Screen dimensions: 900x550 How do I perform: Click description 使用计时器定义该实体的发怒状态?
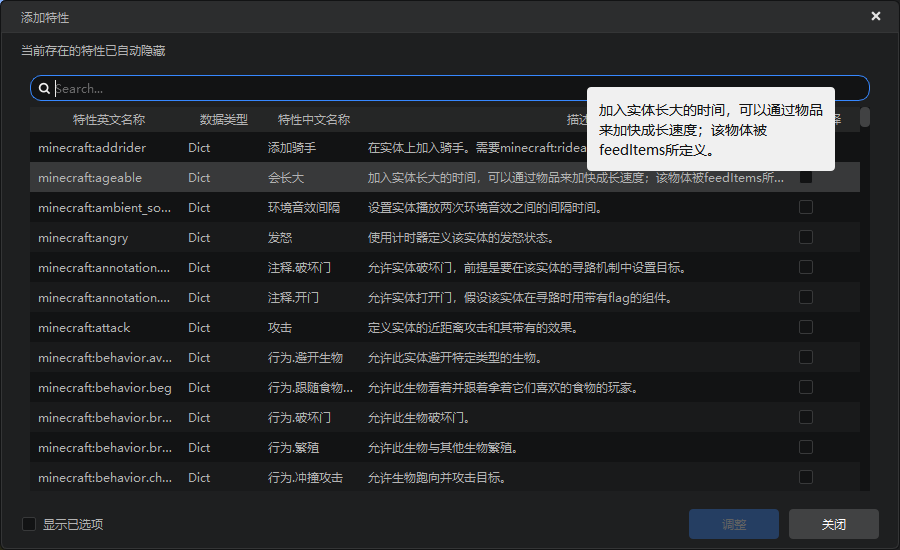tap(461, 238)
